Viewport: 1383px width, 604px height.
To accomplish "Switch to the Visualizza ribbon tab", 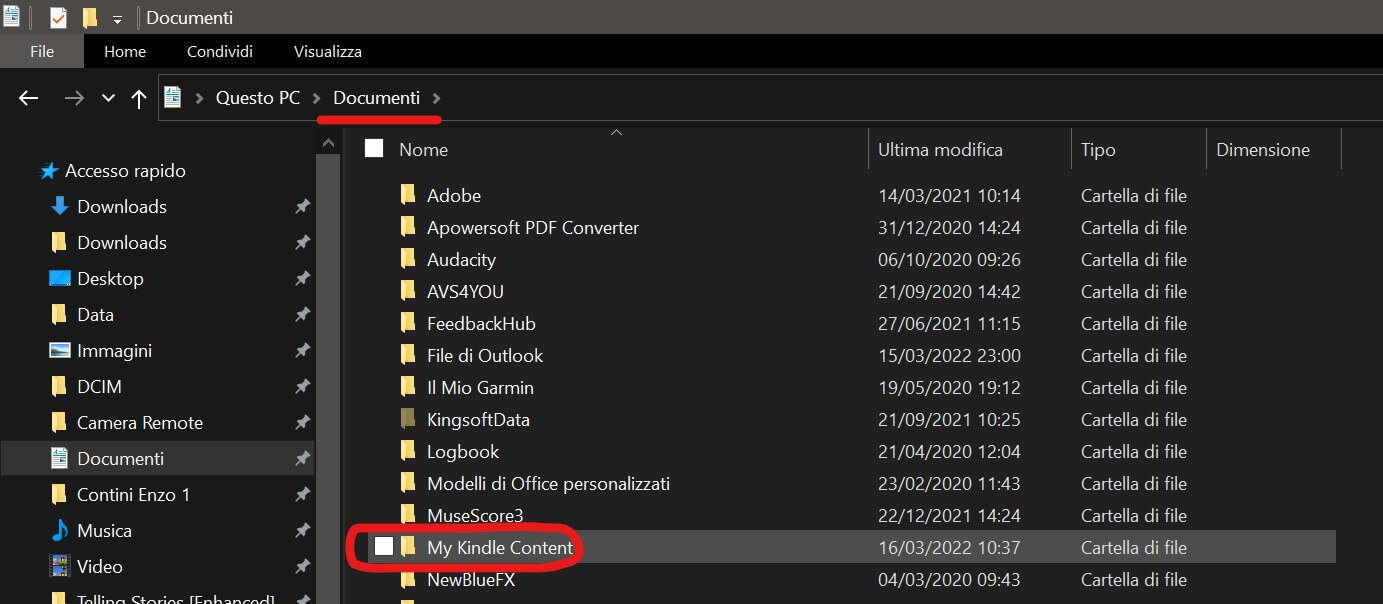I will (x=327, y=51).
